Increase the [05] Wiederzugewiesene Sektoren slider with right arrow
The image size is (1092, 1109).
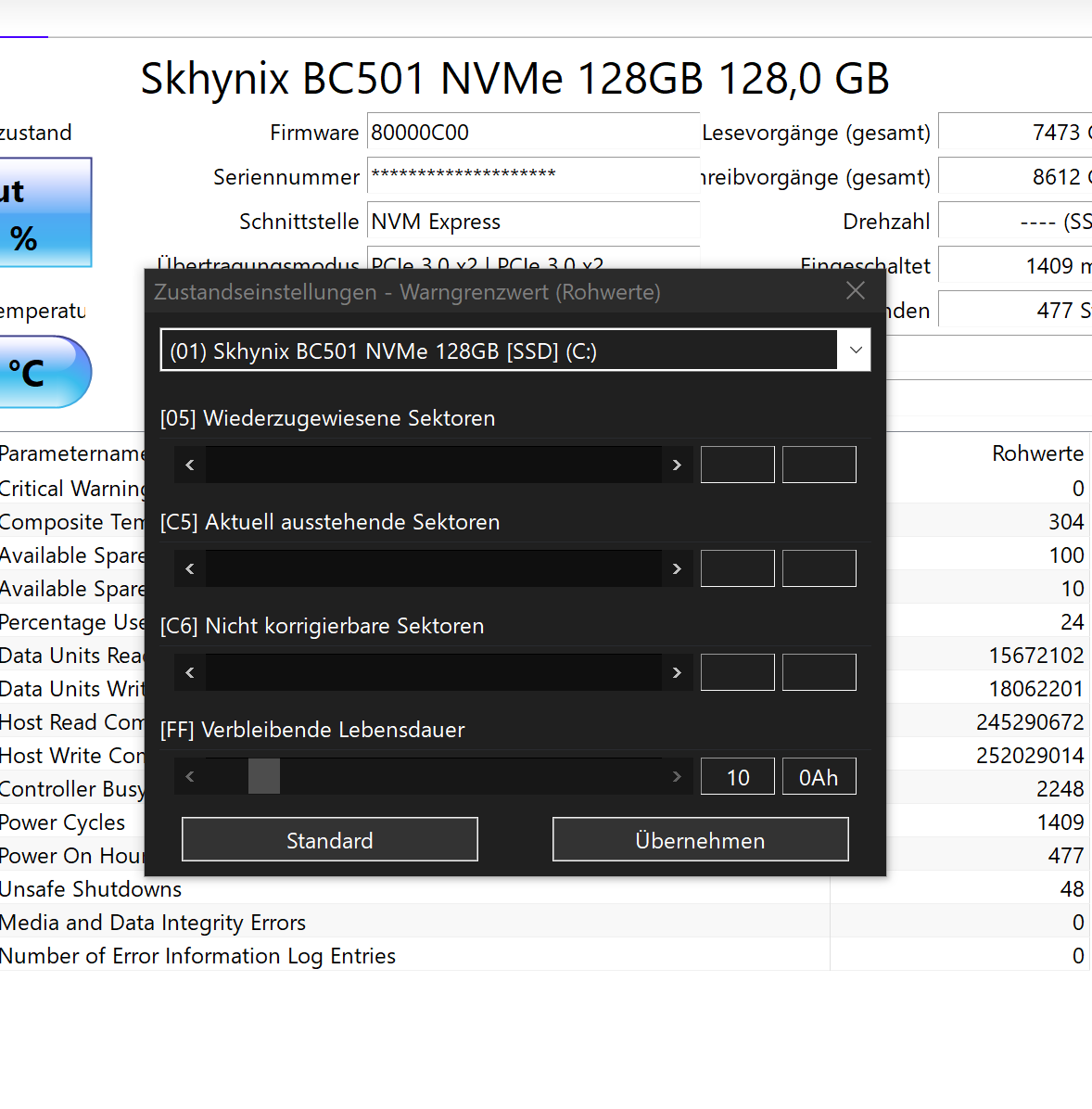[677, 465]
